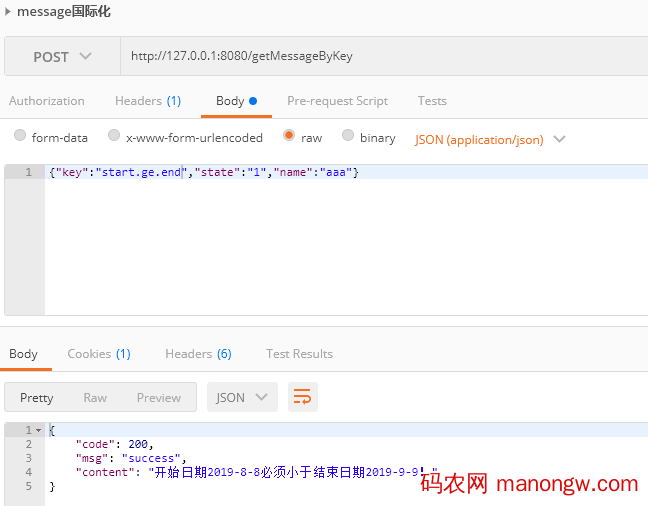Image resolution: width=648 pixels, height=506 pixels.
Task: Select the x-www-form-urlencoded radio option
Action: [x=114, y=136]
